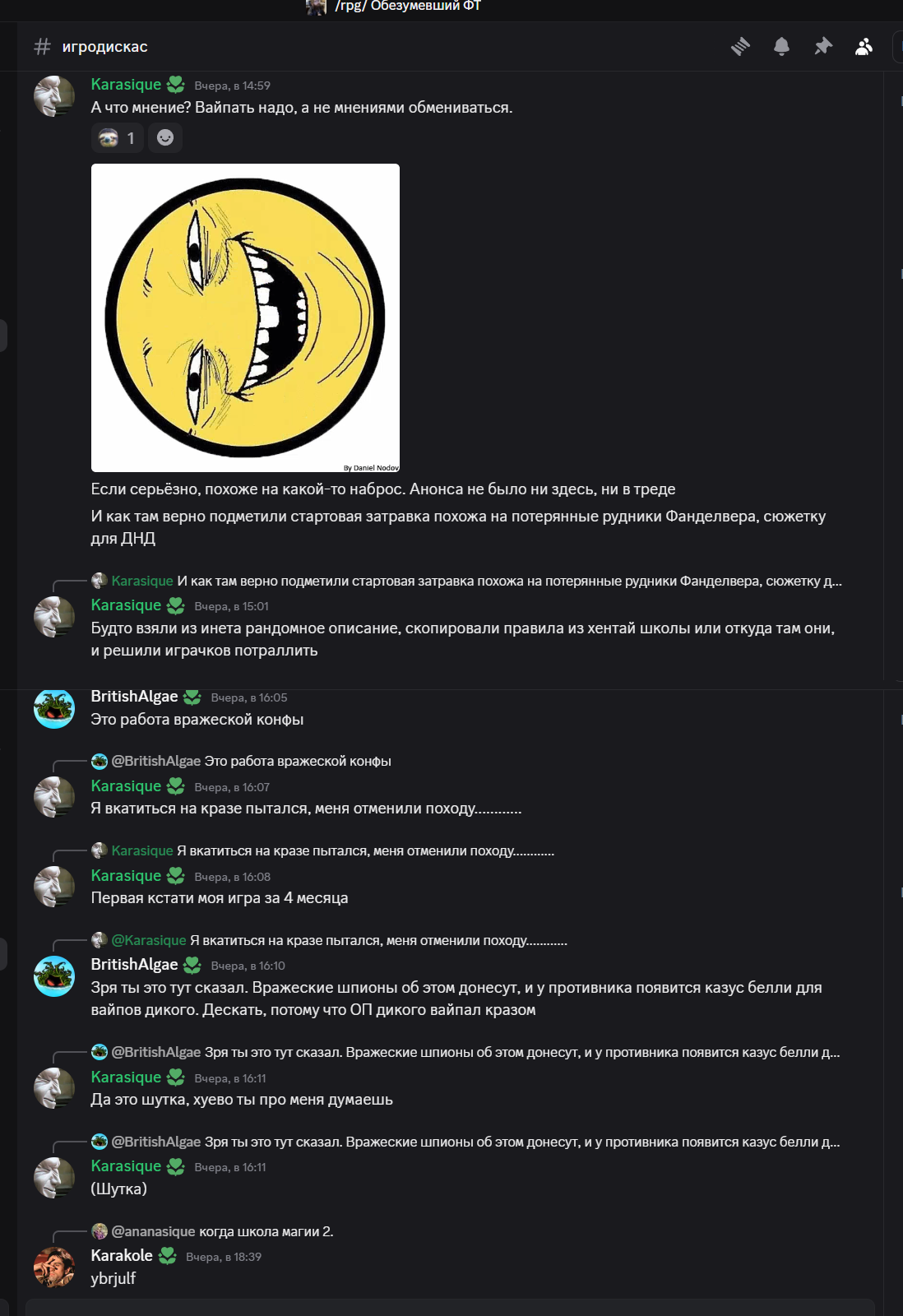
Task: Click the 16:08 timestamp on Karasique's message
Action: (232, 877)
